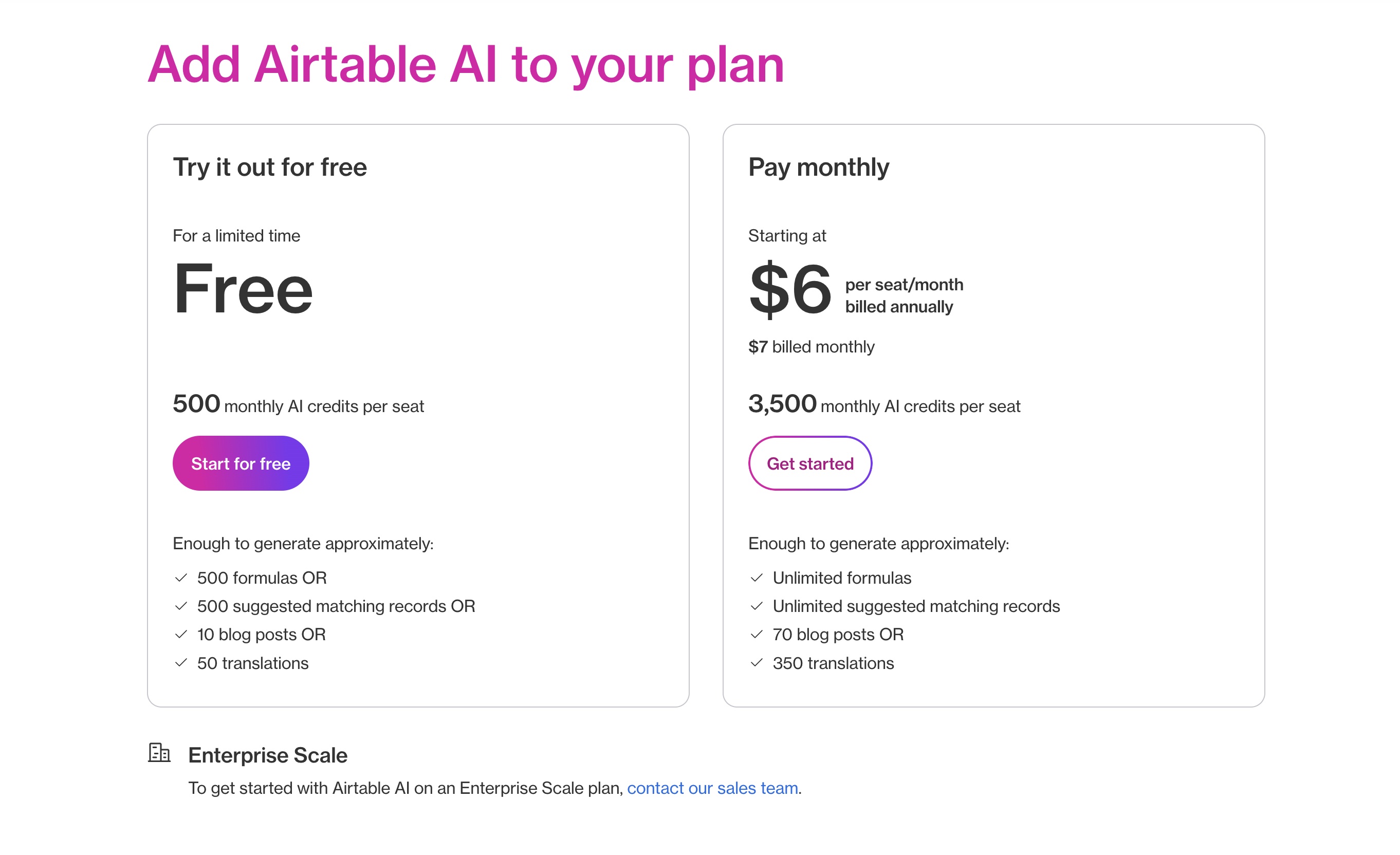Click checkmark beside 10 blog posts OR
This screenshot has height=855, width=1400.
coord(181,635)
